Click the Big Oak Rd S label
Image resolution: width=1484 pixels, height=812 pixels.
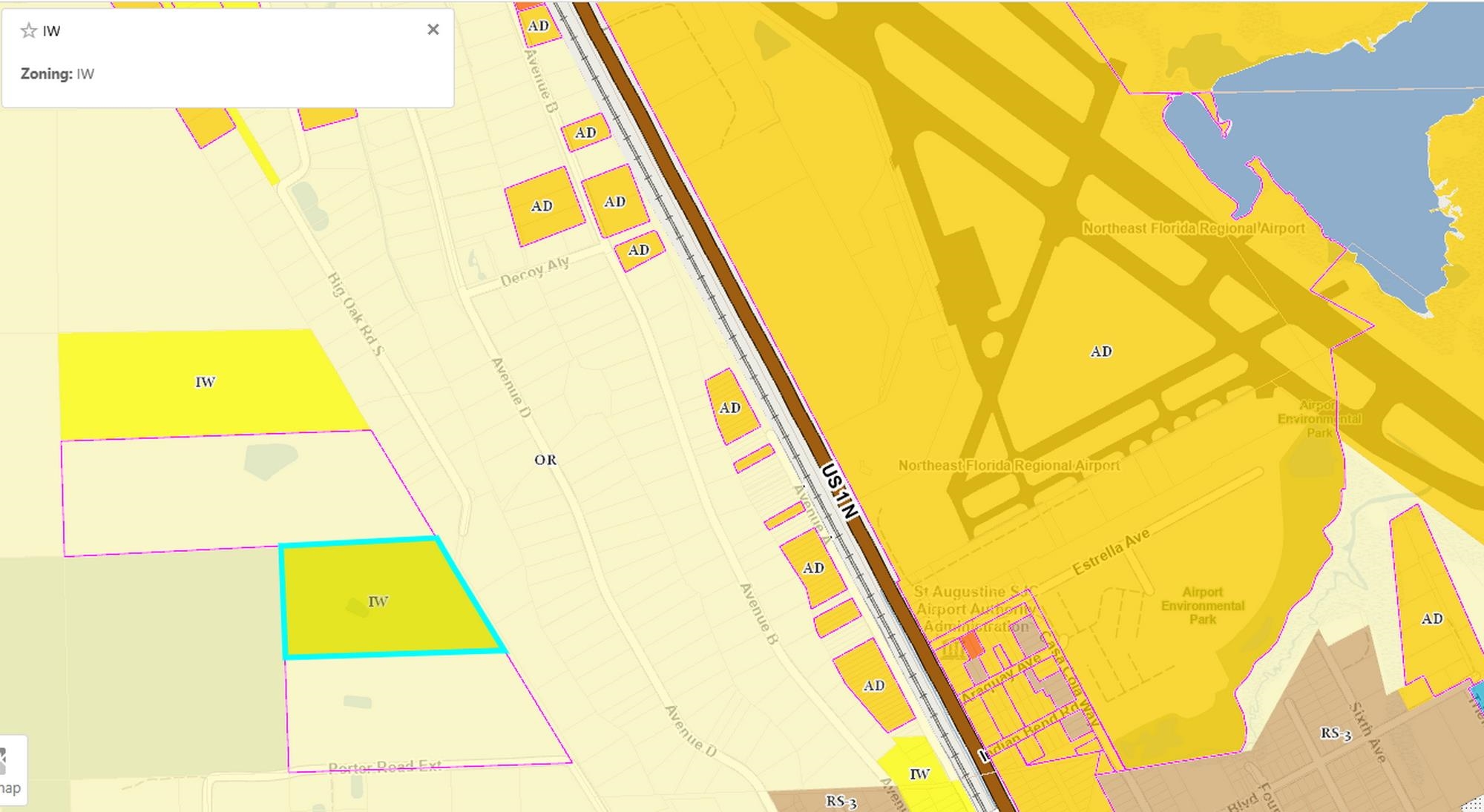(x=355, y=314)
